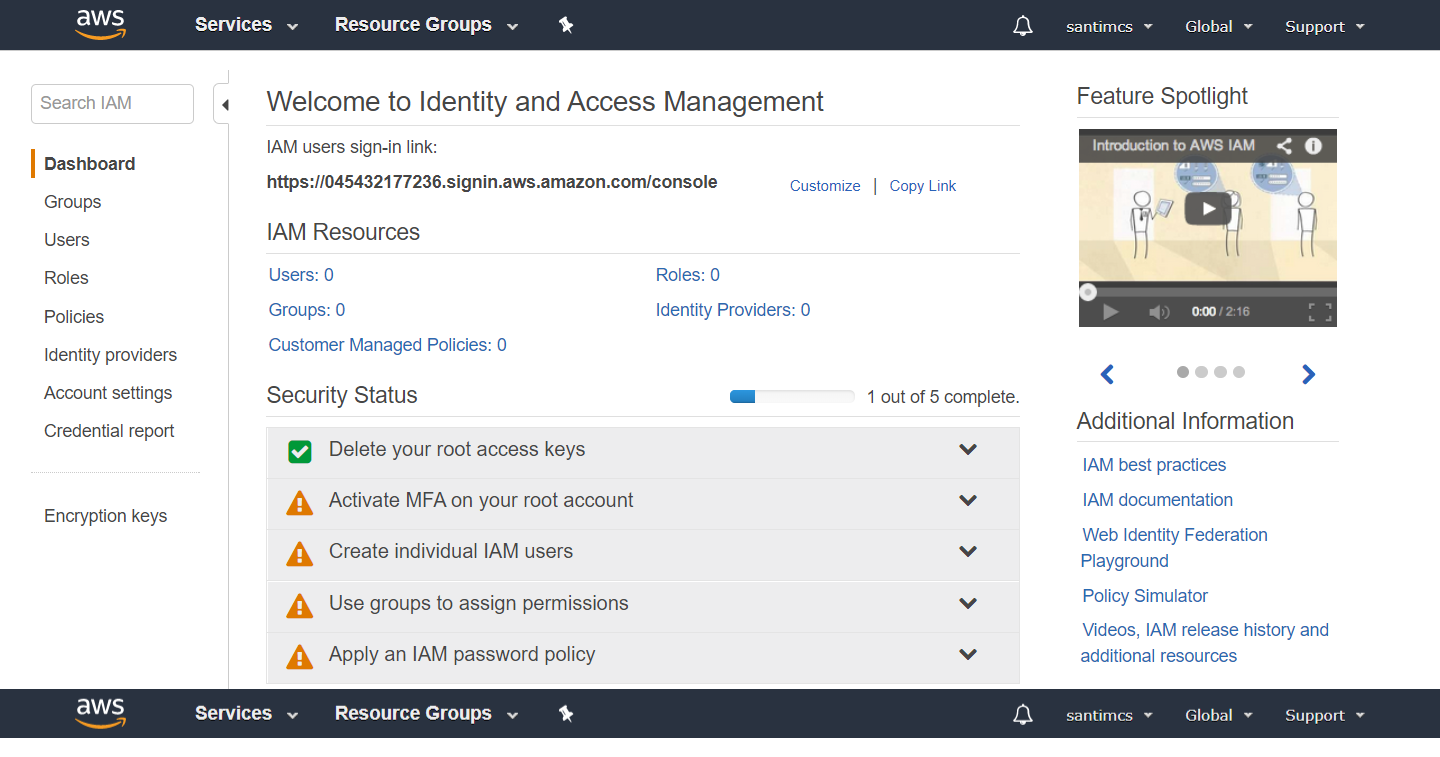1440x757 pixels.
Task: Open Support menu in bottom bar
Action: pos(1325,716)
